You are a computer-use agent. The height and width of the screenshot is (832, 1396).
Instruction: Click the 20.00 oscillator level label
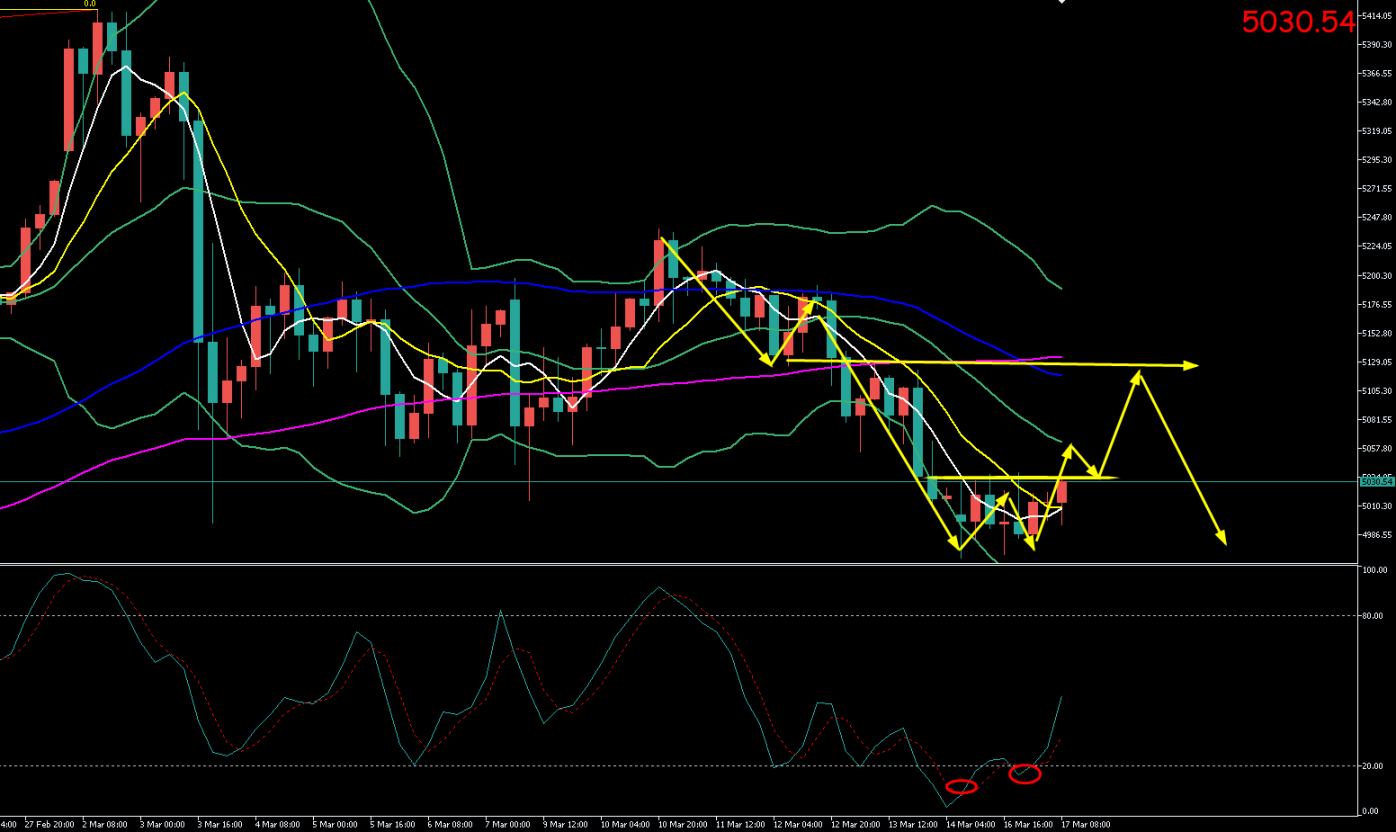(1372, 766)
